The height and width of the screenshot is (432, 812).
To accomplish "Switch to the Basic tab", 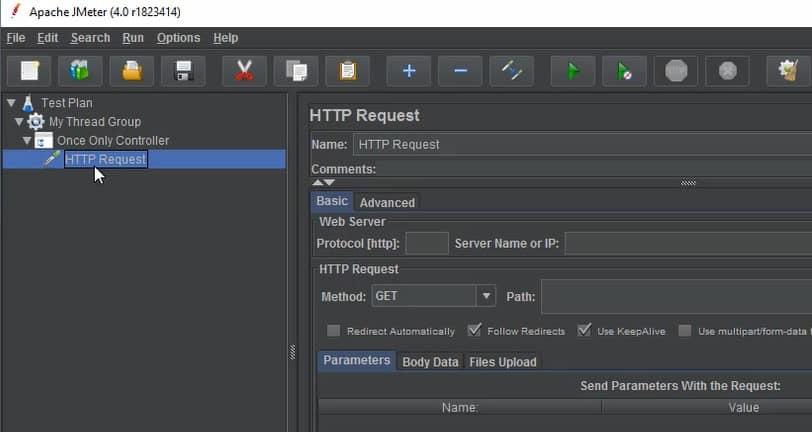I will 332,201.
